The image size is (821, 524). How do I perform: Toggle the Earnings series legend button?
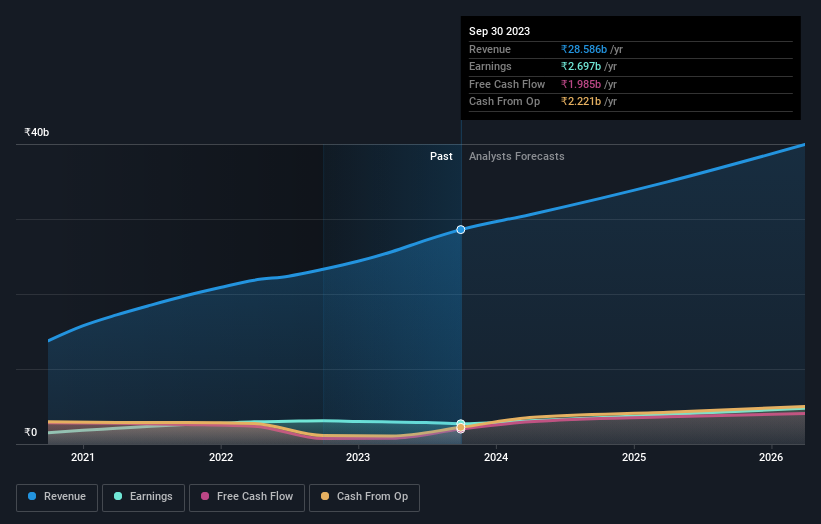point(143,497)
